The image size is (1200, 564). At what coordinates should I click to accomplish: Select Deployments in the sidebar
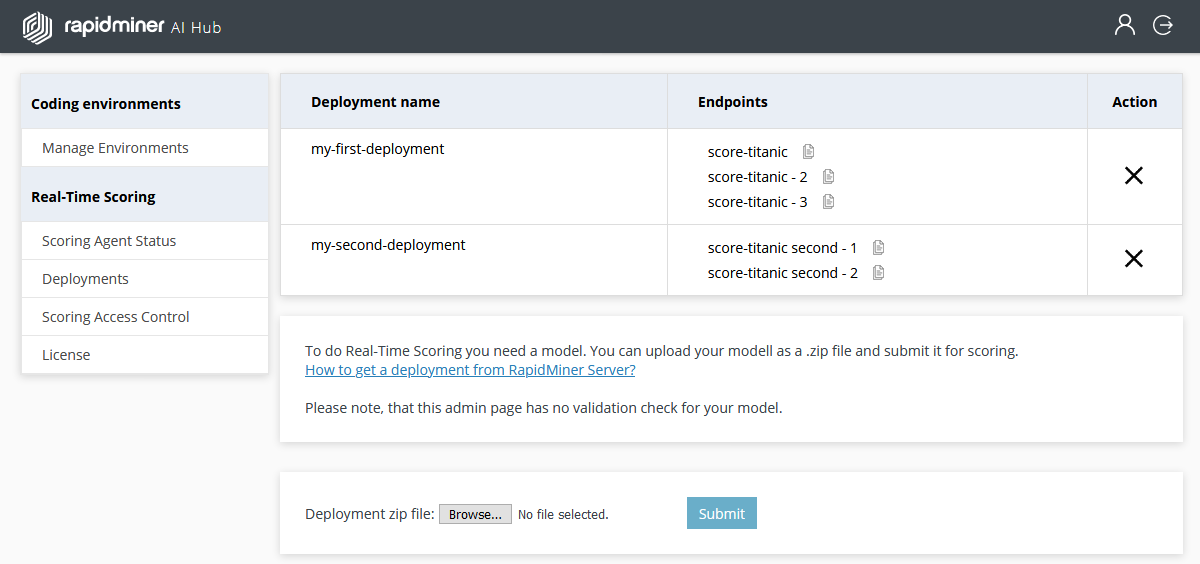tap(85, 279)
